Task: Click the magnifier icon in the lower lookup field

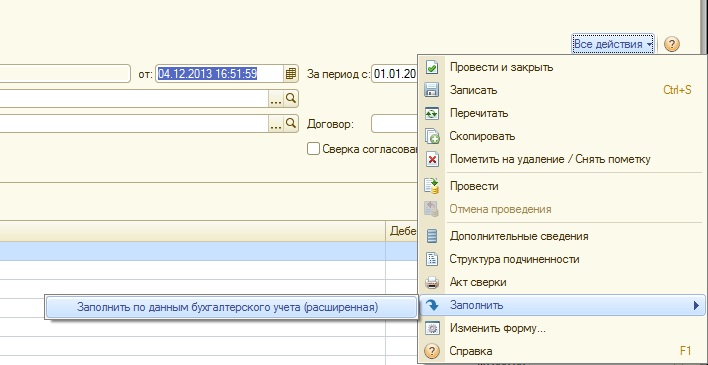Action: pos(291,123)
